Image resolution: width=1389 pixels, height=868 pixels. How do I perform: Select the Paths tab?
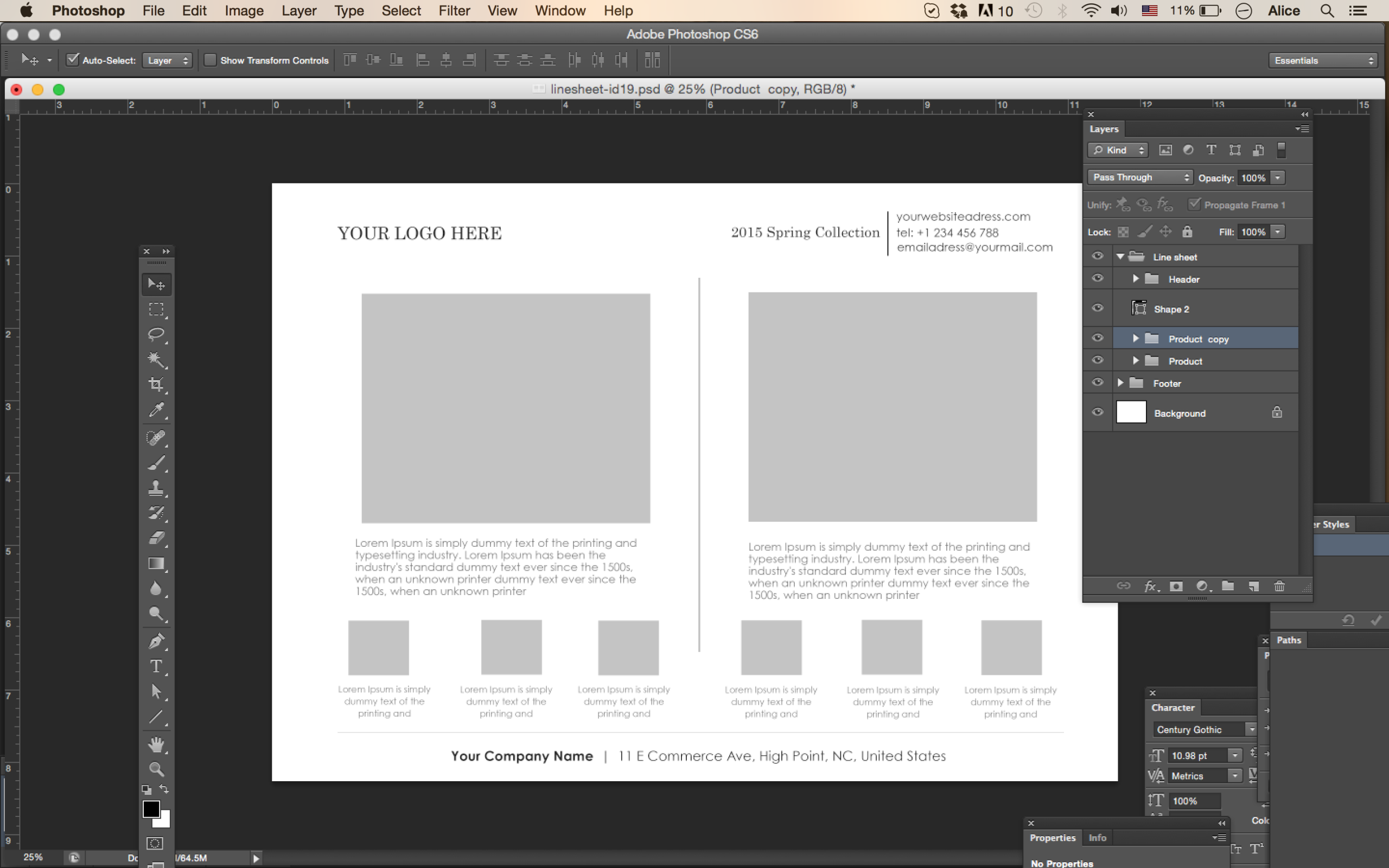click(1289, 640)
